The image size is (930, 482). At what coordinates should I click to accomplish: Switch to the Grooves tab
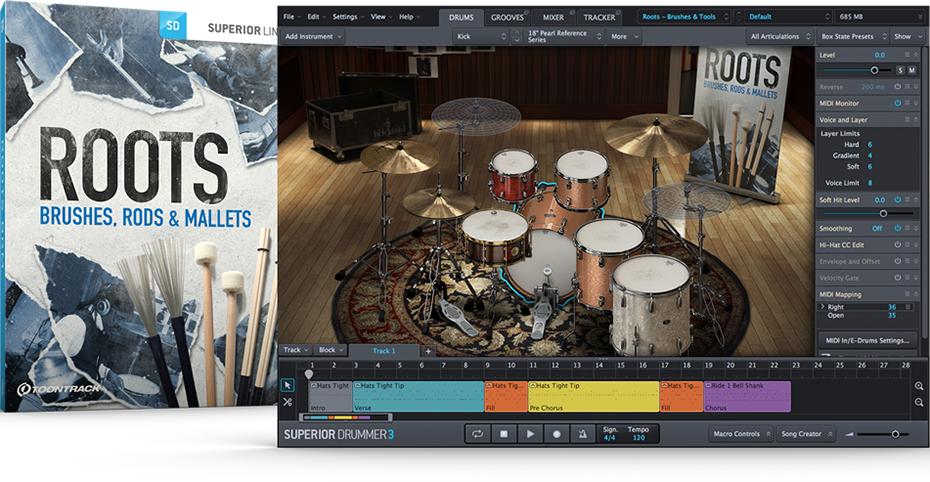click(507, 17)
